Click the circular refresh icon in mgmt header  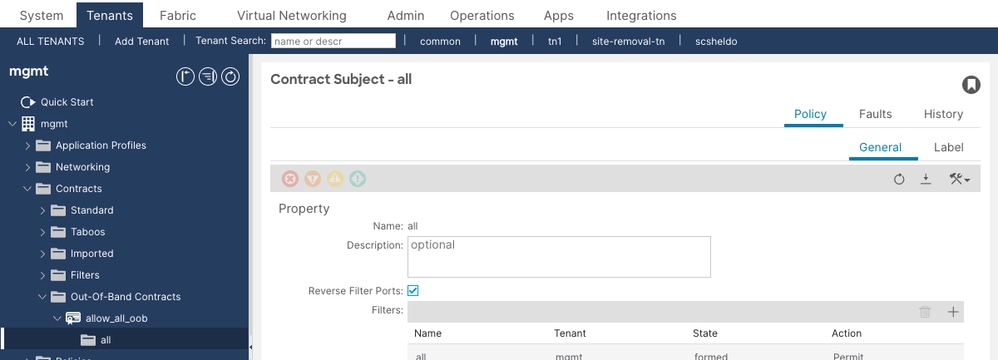pyautogui.click(x=230, y=77)
